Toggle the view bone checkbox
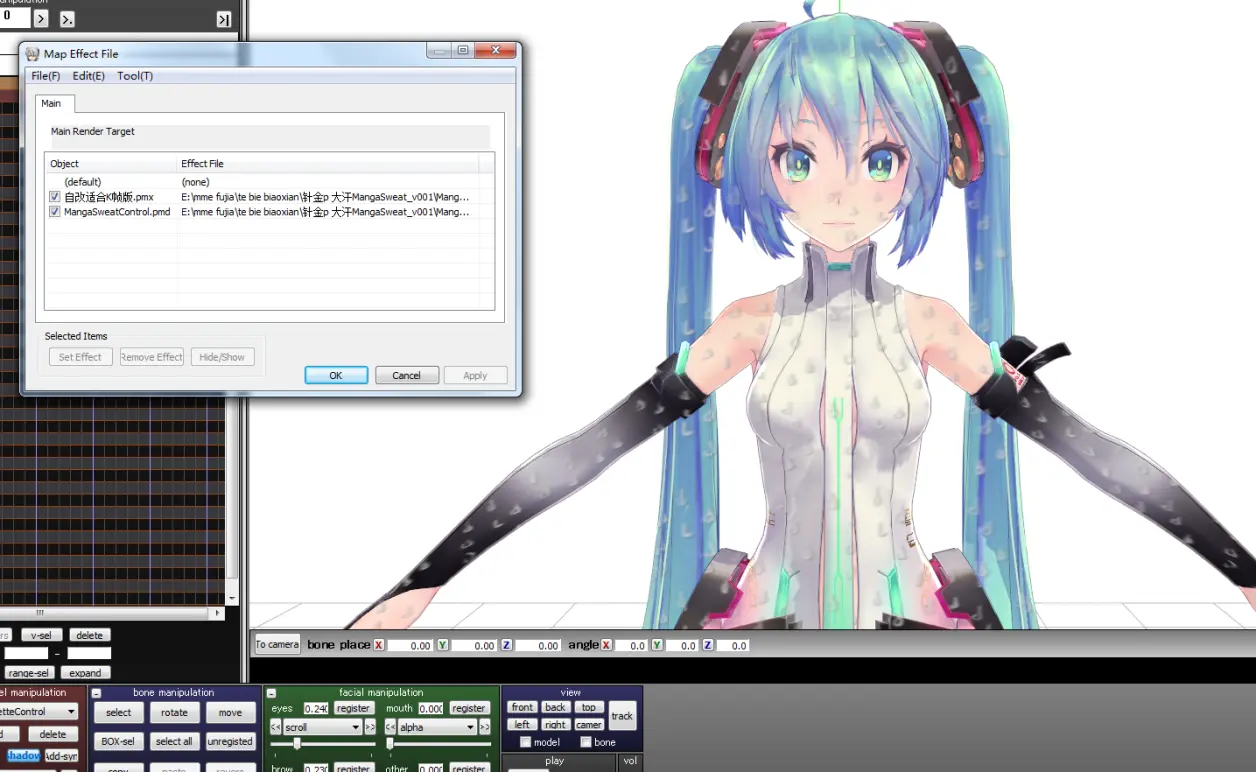 tap(586, 742)
